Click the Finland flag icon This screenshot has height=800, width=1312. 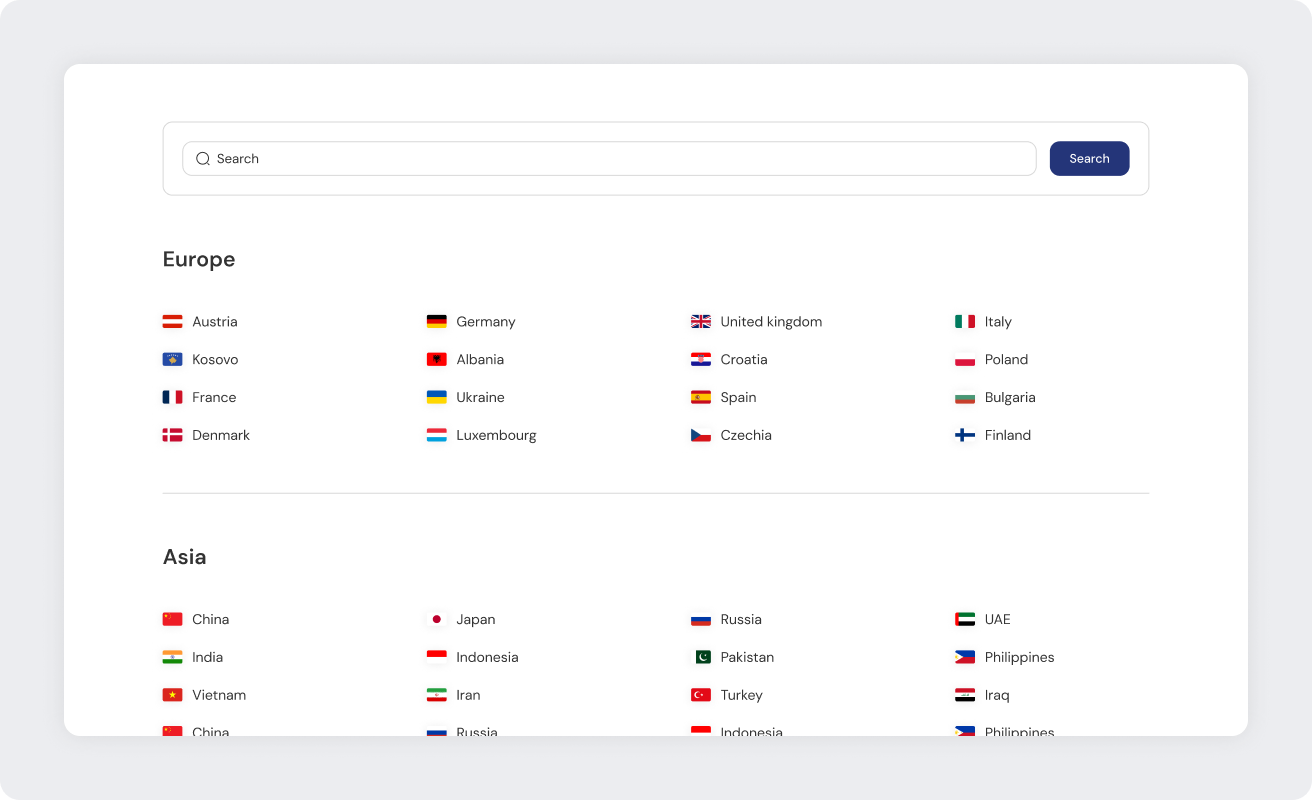(x=964, y=436)
